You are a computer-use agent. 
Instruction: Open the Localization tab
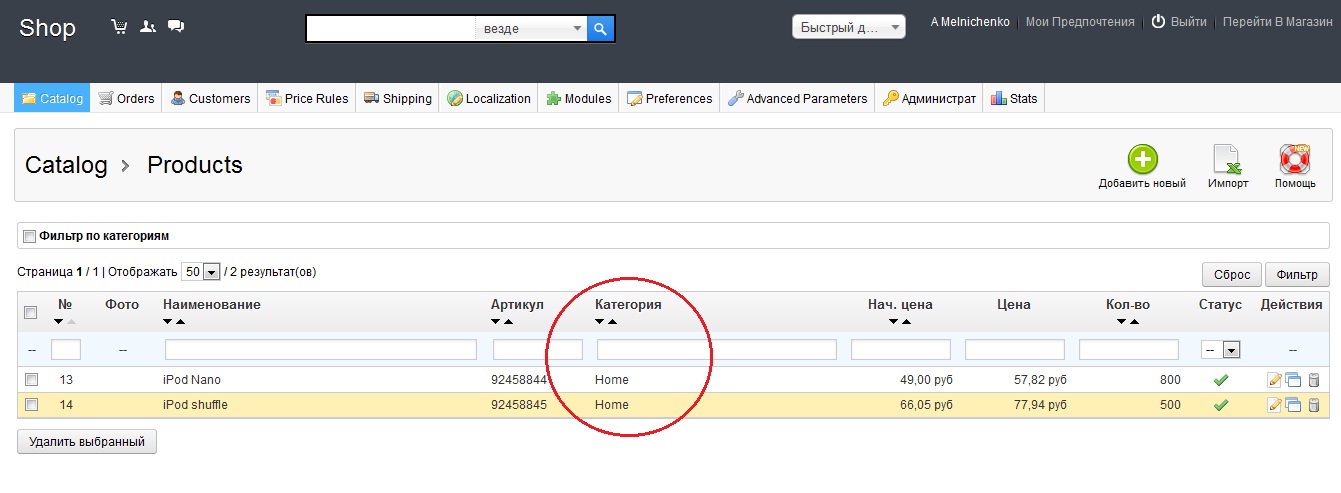tap(489, 98)
